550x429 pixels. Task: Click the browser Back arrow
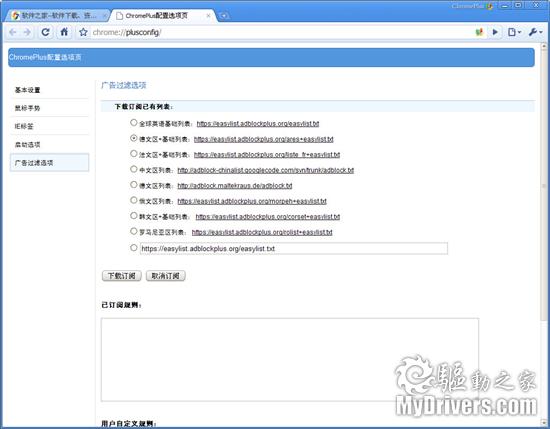coord(13,33)
